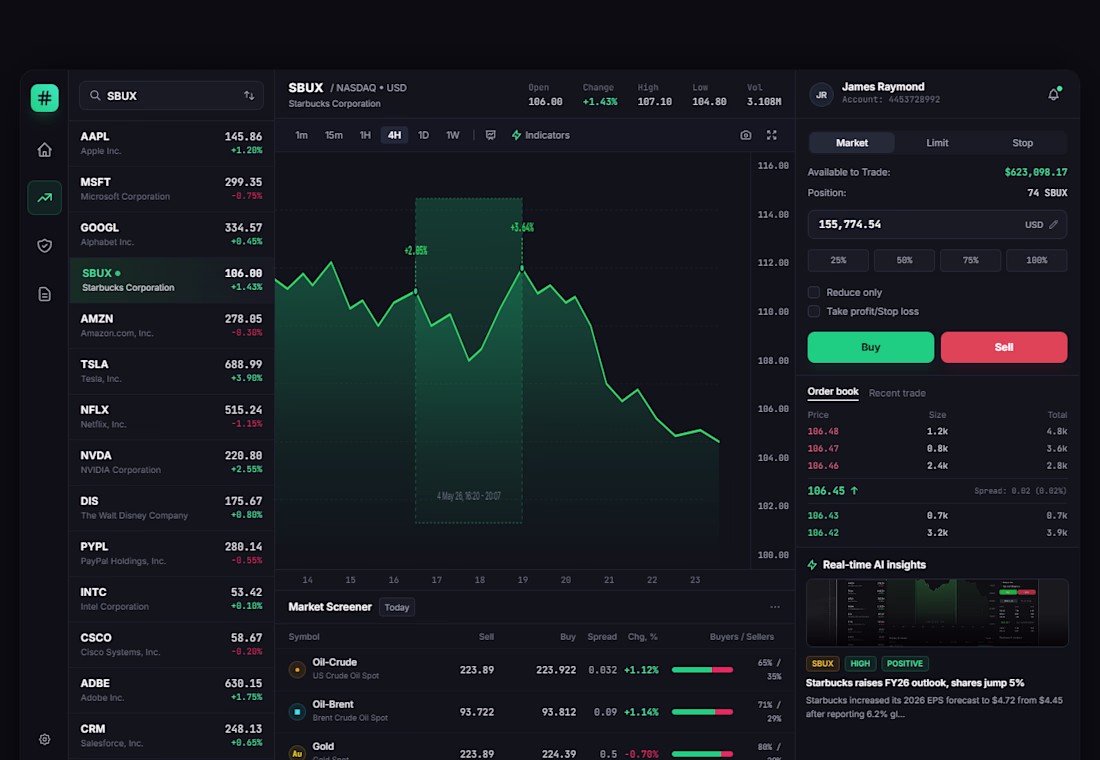Viewport: 1100px width, 760px height.
Task: Click the Oil-Brent instrument icon
Action: pyautogui.click(x=297, y=712)
